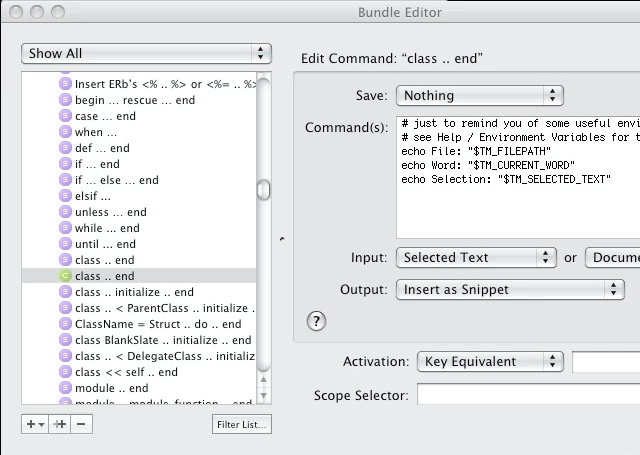Screen dimensions: 640x455
Task: Click the list scrollbar down arrow
Action: click(264, 395)
